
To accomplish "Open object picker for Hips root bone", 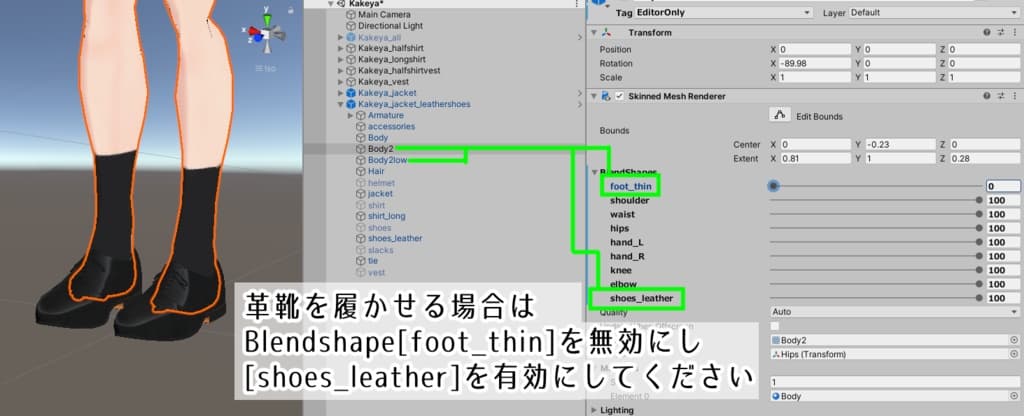I will pos(1014,354).
